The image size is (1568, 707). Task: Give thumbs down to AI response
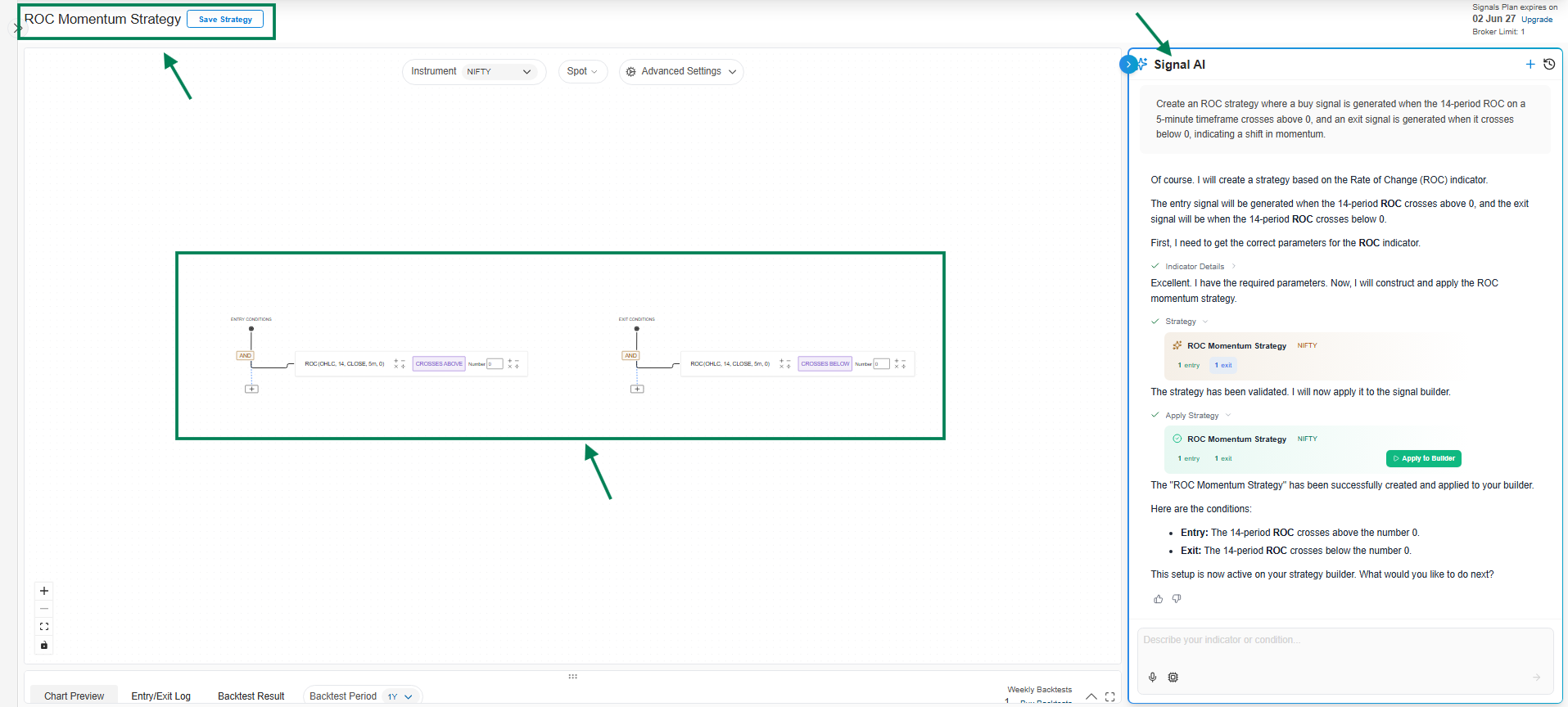1177,599
